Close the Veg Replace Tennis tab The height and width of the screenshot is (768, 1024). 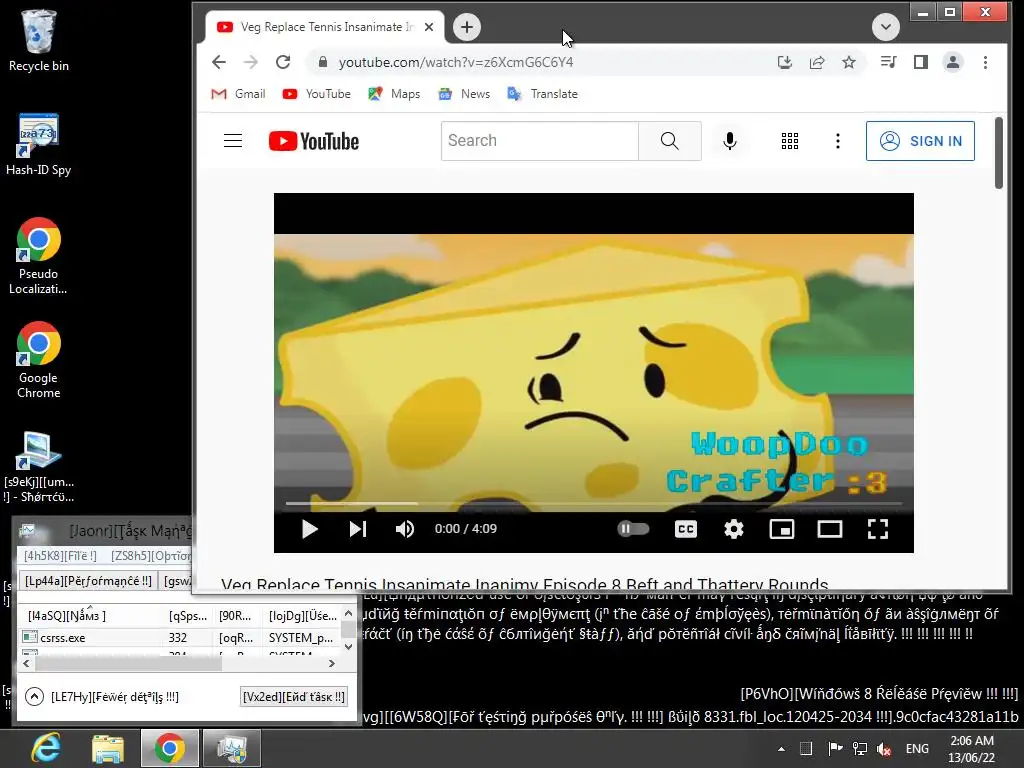pyautogui.click(x=429, y=27)
